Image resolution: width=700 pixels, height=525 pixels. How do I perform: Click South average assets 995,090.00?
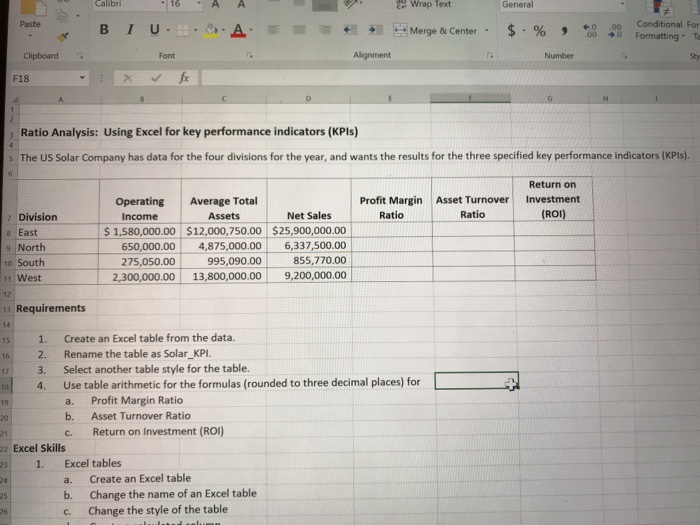click(x=224, y=261)
